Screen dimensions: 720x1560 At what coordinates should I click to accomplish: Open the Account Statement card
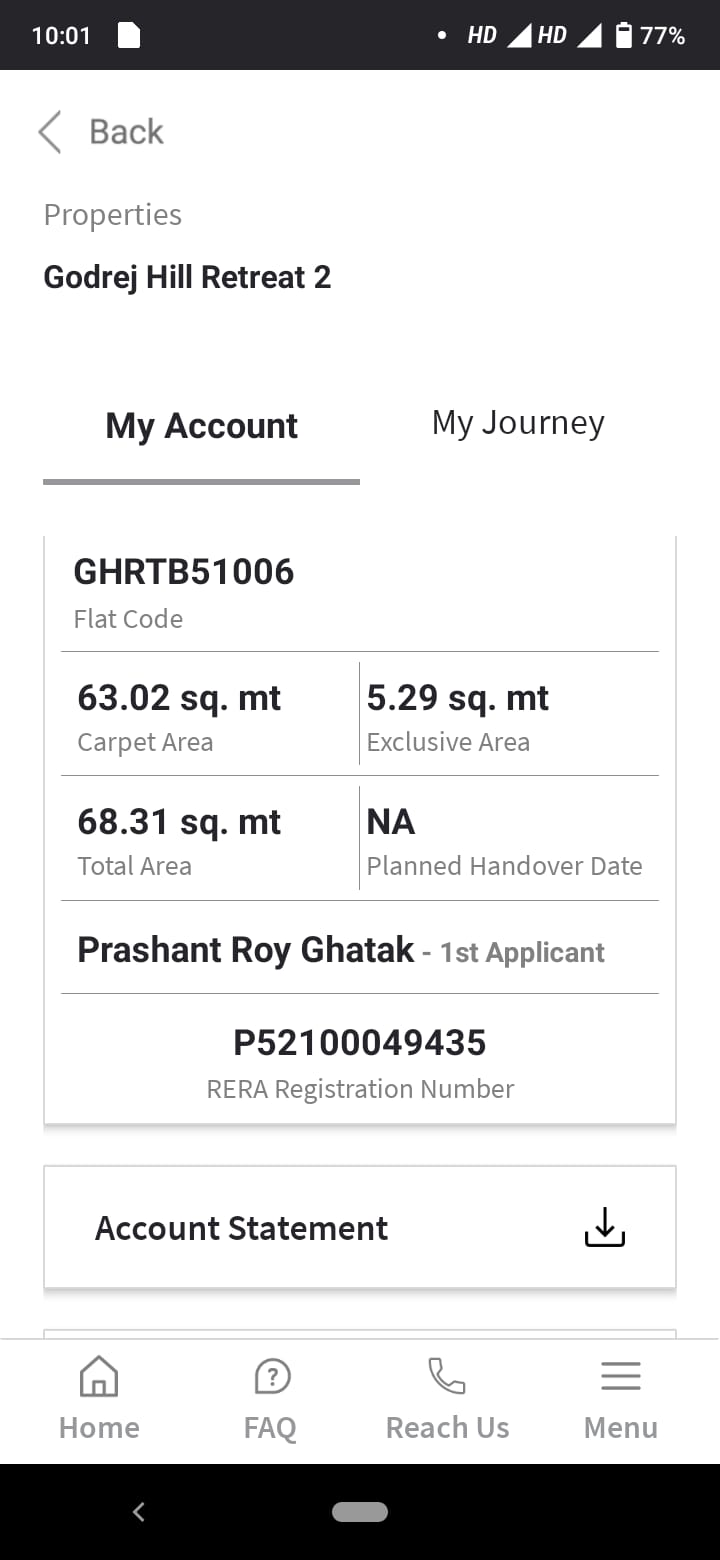(241, 1228)
